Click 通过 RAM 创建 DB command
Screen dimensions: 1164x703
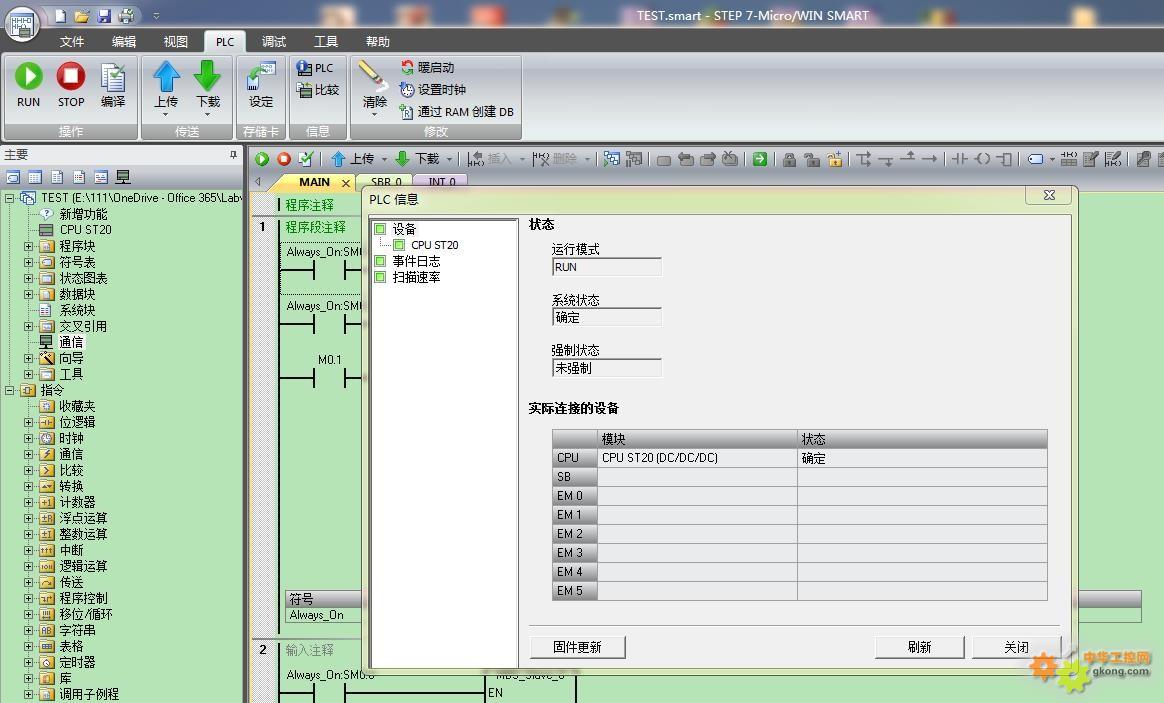pyautogui.click(x=457, y=112)
